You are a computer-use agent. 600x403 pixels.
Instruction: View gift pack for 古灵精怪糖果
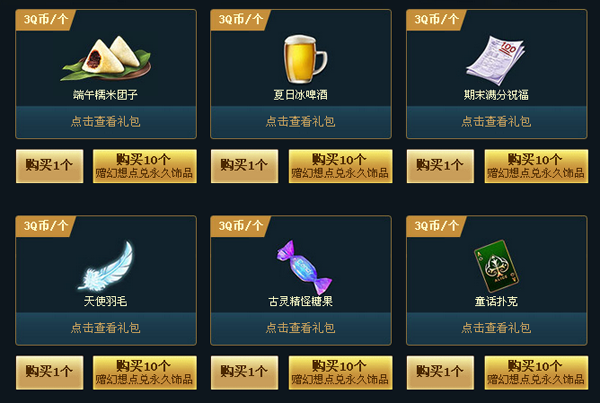coord(301,328)
